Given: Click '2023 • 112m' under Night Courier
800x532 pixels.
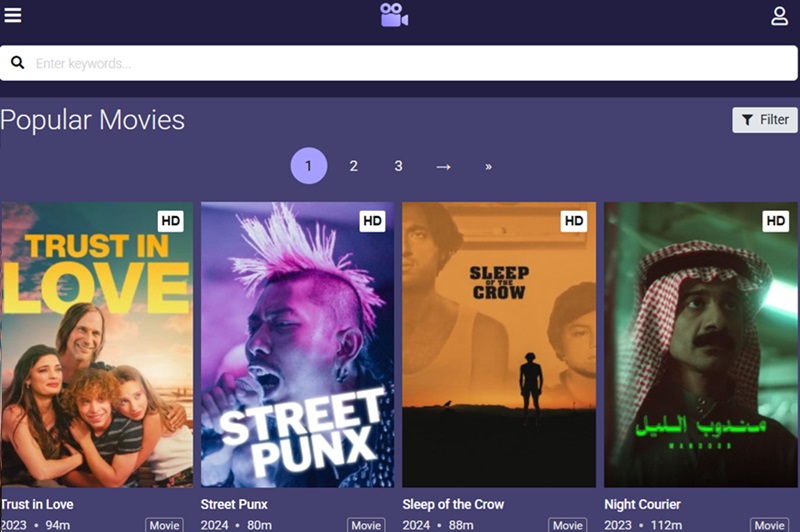Looking at the screenshot, I should point(643,525).
